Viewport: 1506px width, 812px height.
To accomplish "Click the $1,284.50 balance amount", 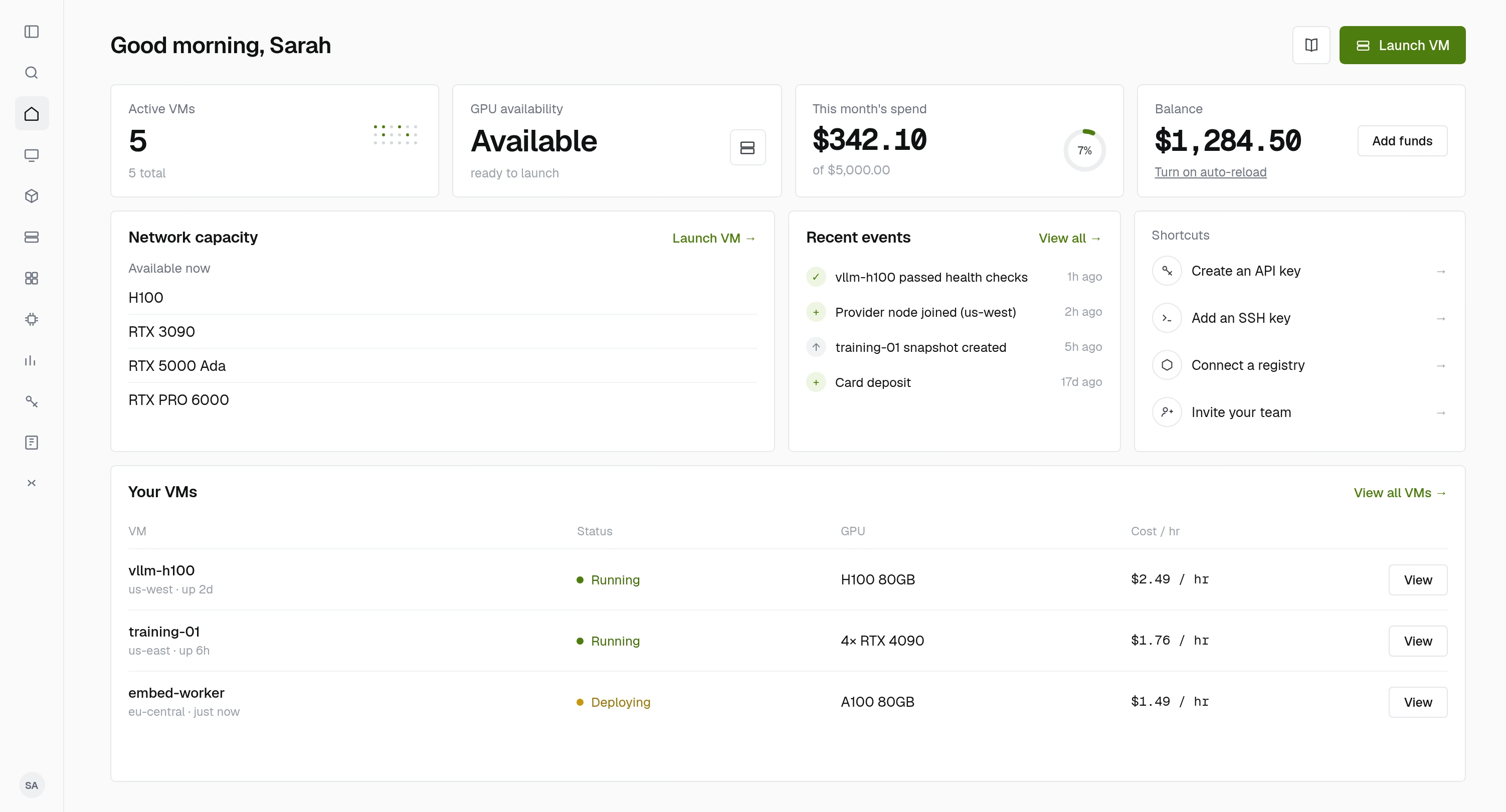I will pos(1228,140).
